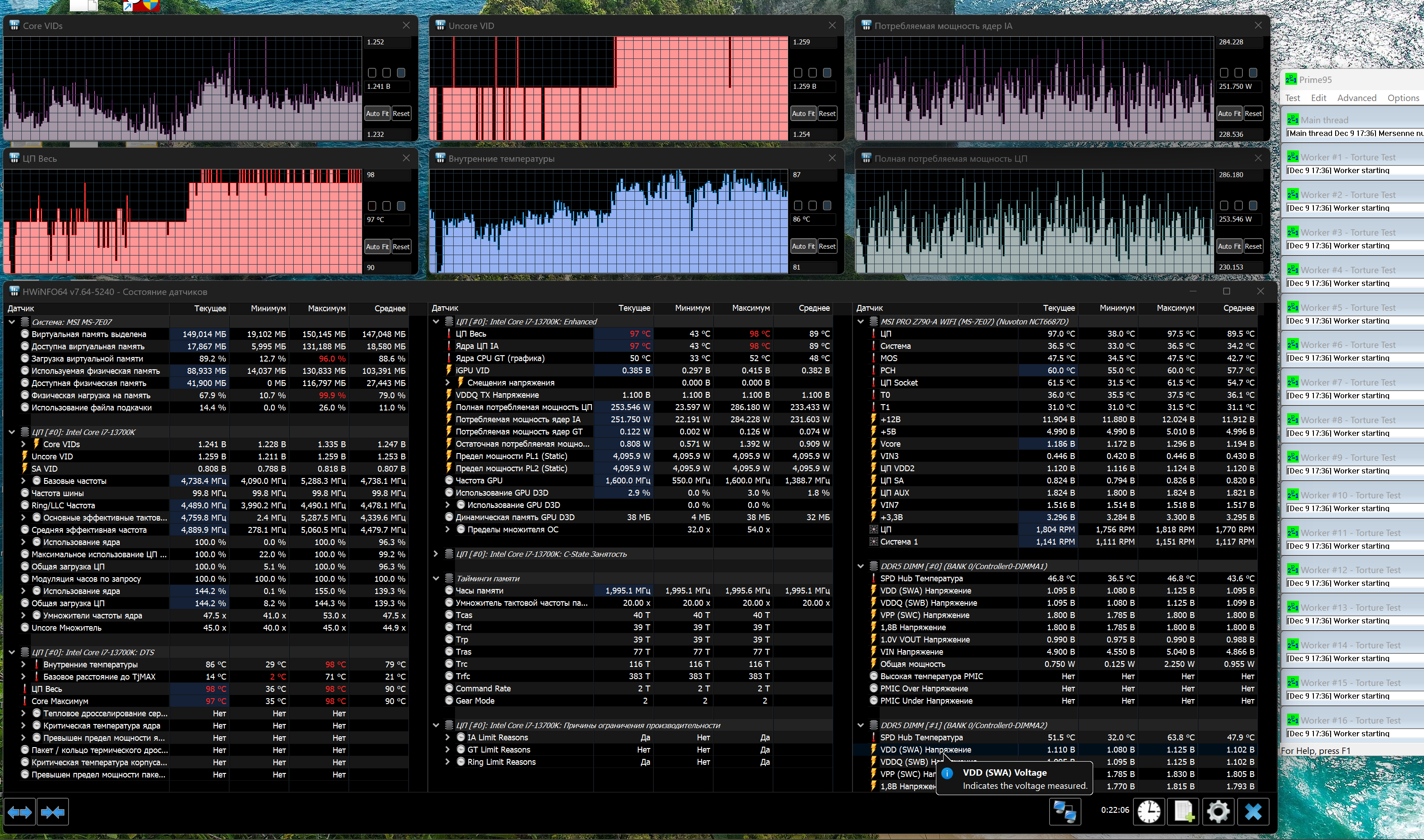Toggle third checkbox in Uncore VID graph
Image resolution: width=1424 pixels, height=840 pixels.
[827, 72]
